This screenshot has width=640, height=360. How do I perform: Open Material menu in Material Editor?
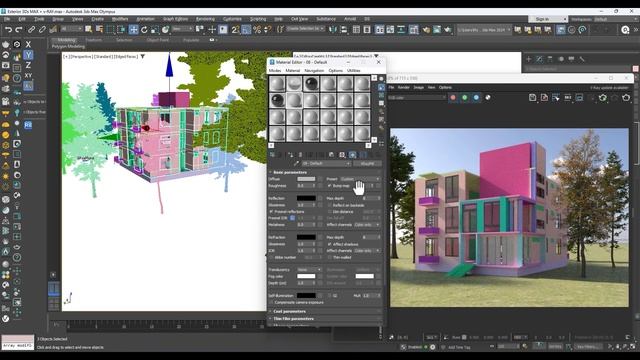293,71
